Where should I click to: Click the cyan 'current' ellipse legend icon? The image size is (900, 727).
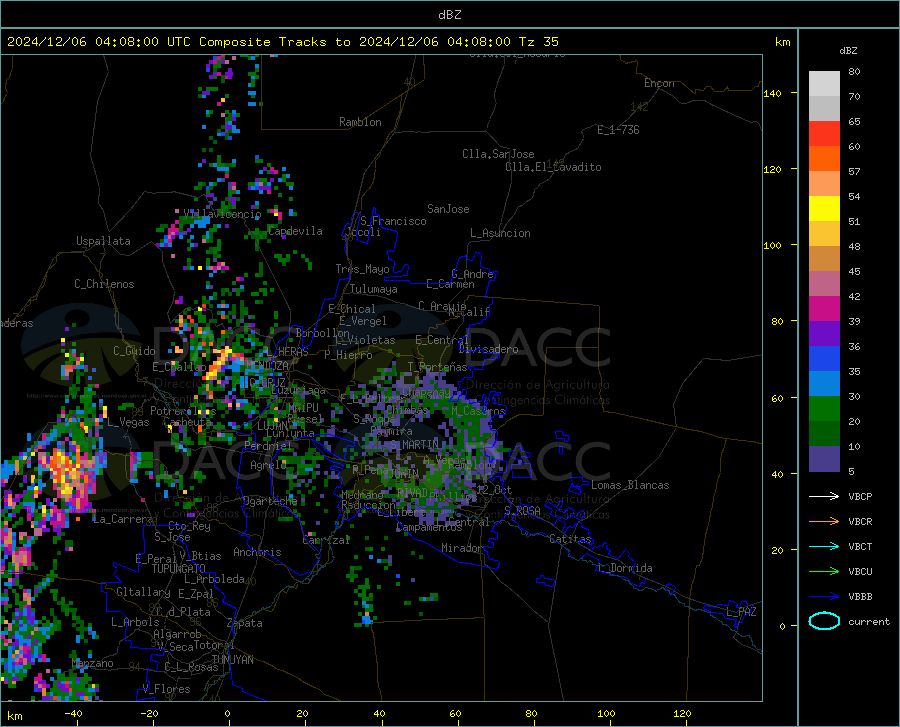[824, 621]
